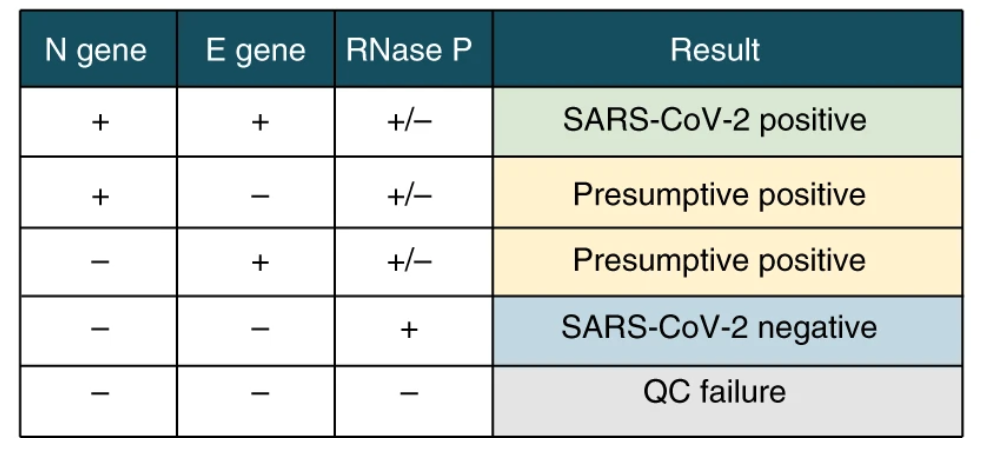Click the "N gene" column header
This screenshot has width=982, height=450.
96,50
